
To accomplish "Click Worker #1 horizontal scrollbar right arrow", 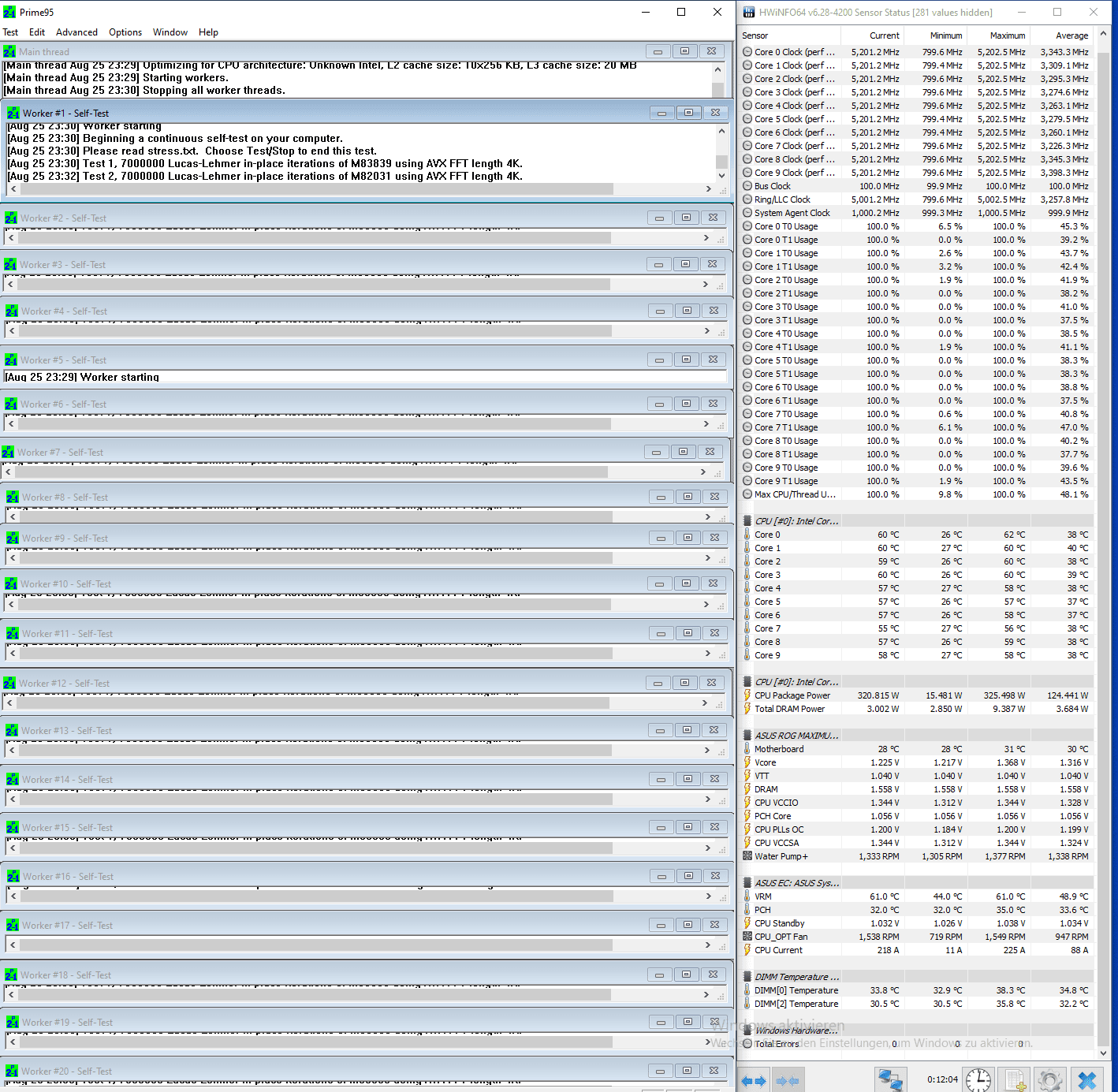I will tap(708, 189).
